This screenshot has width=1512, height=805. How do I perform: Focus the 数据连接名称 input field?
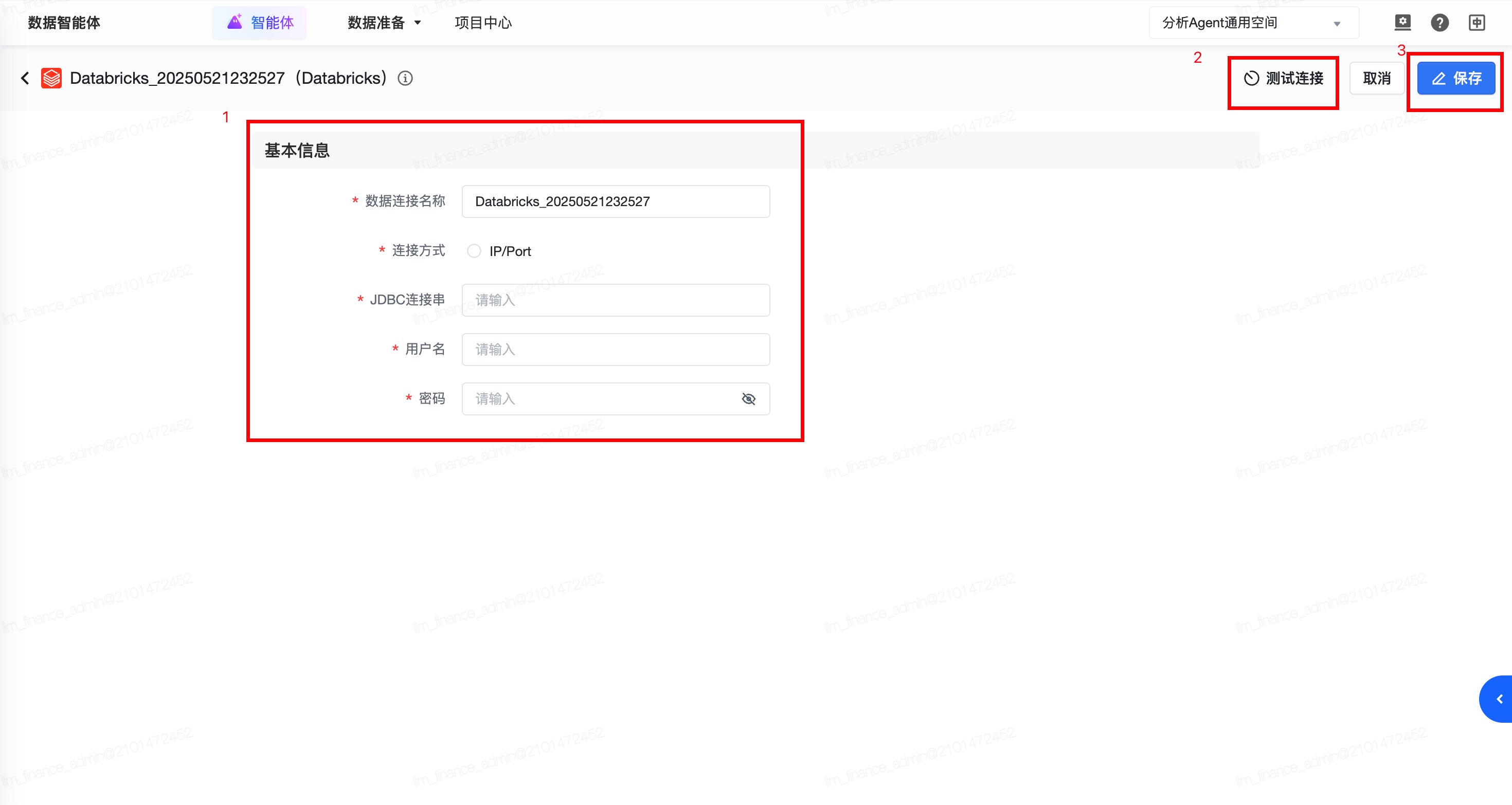pos(616,202)
